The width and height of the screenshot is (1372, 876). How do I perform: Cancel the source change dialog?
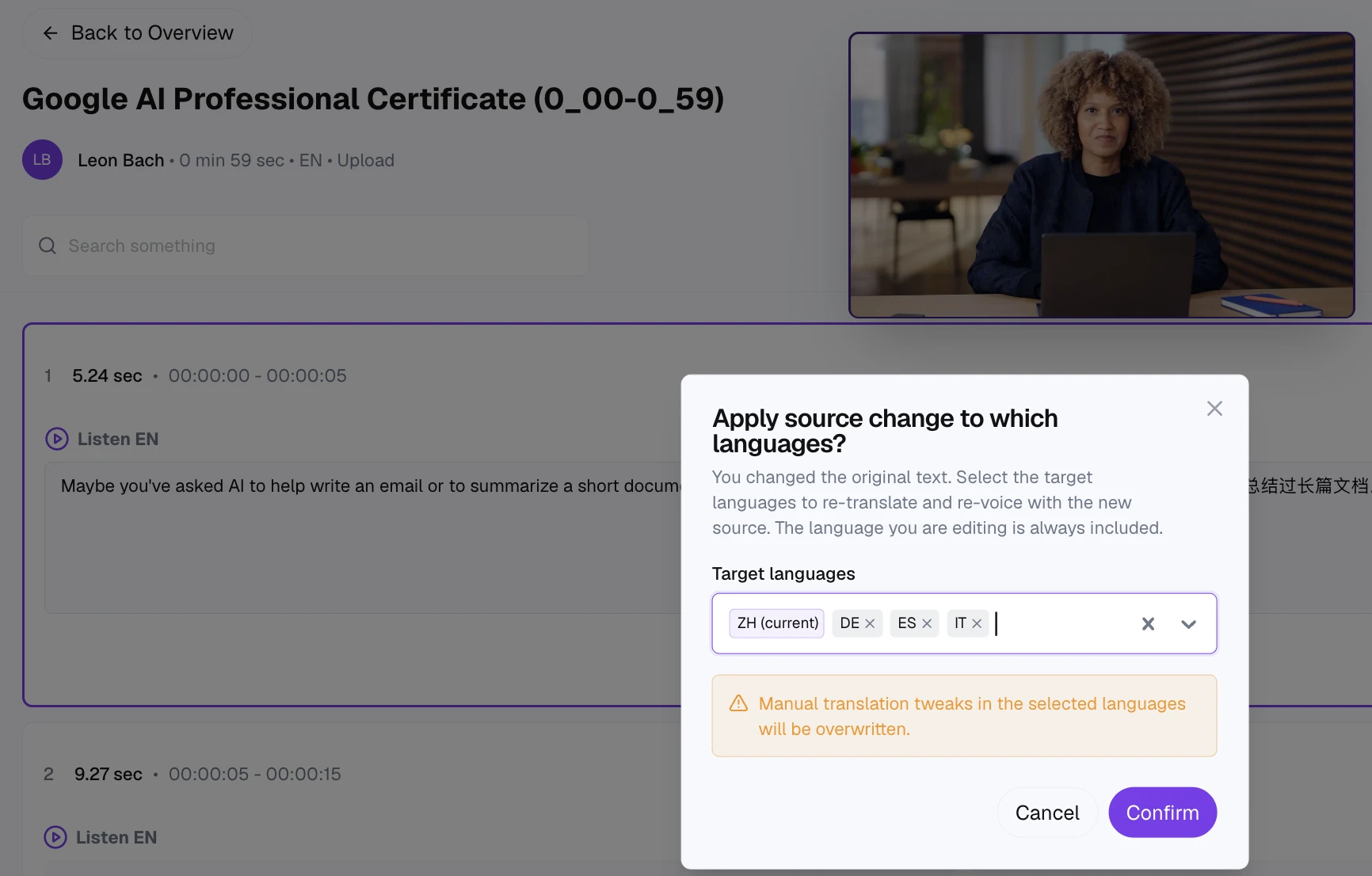coord(1047,813)
